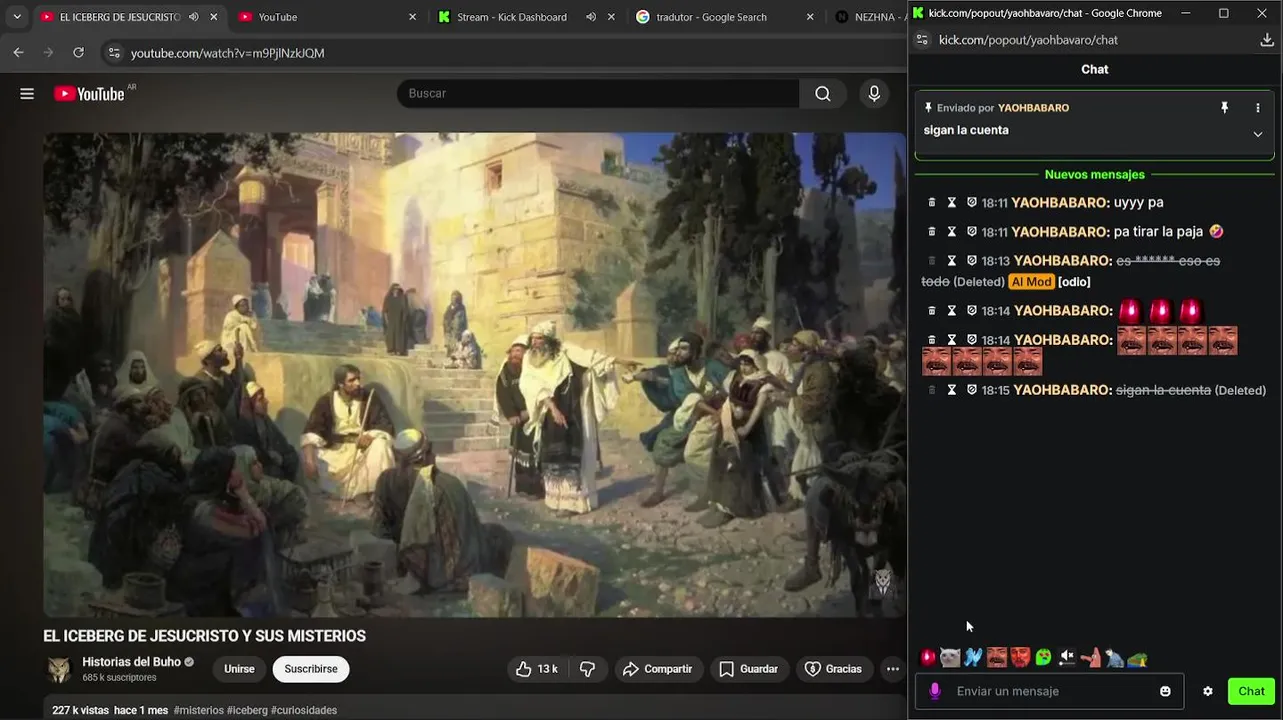This screenshot has width=1283, height=720.
Task: Share the video via Compartir
Action: click(657, 669)
